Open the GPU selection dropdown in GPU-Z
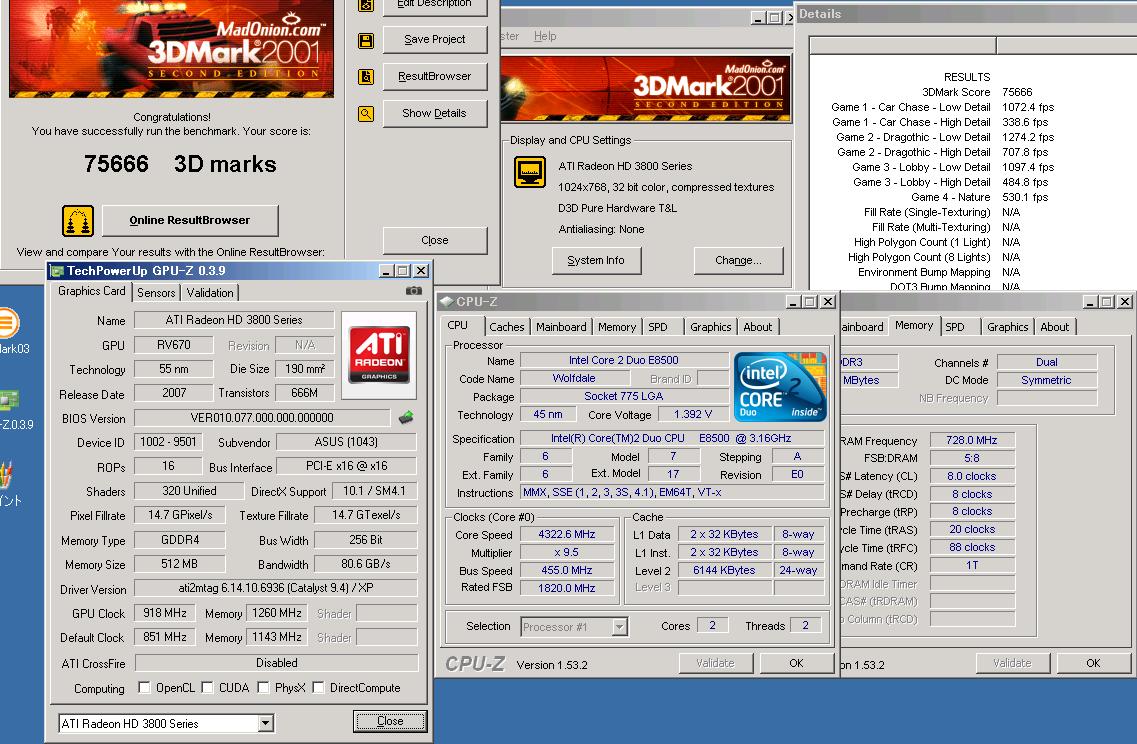 265,723
